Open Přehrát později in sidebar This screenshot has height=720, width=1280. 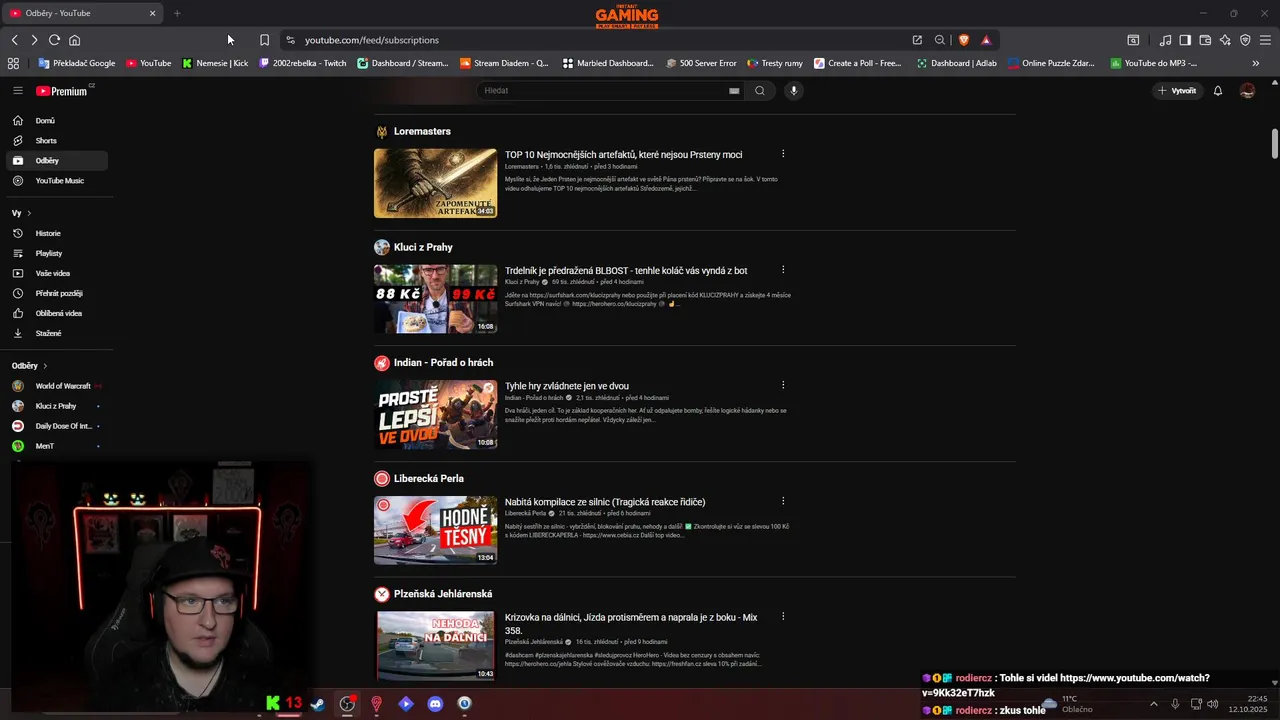click(57, 293)
